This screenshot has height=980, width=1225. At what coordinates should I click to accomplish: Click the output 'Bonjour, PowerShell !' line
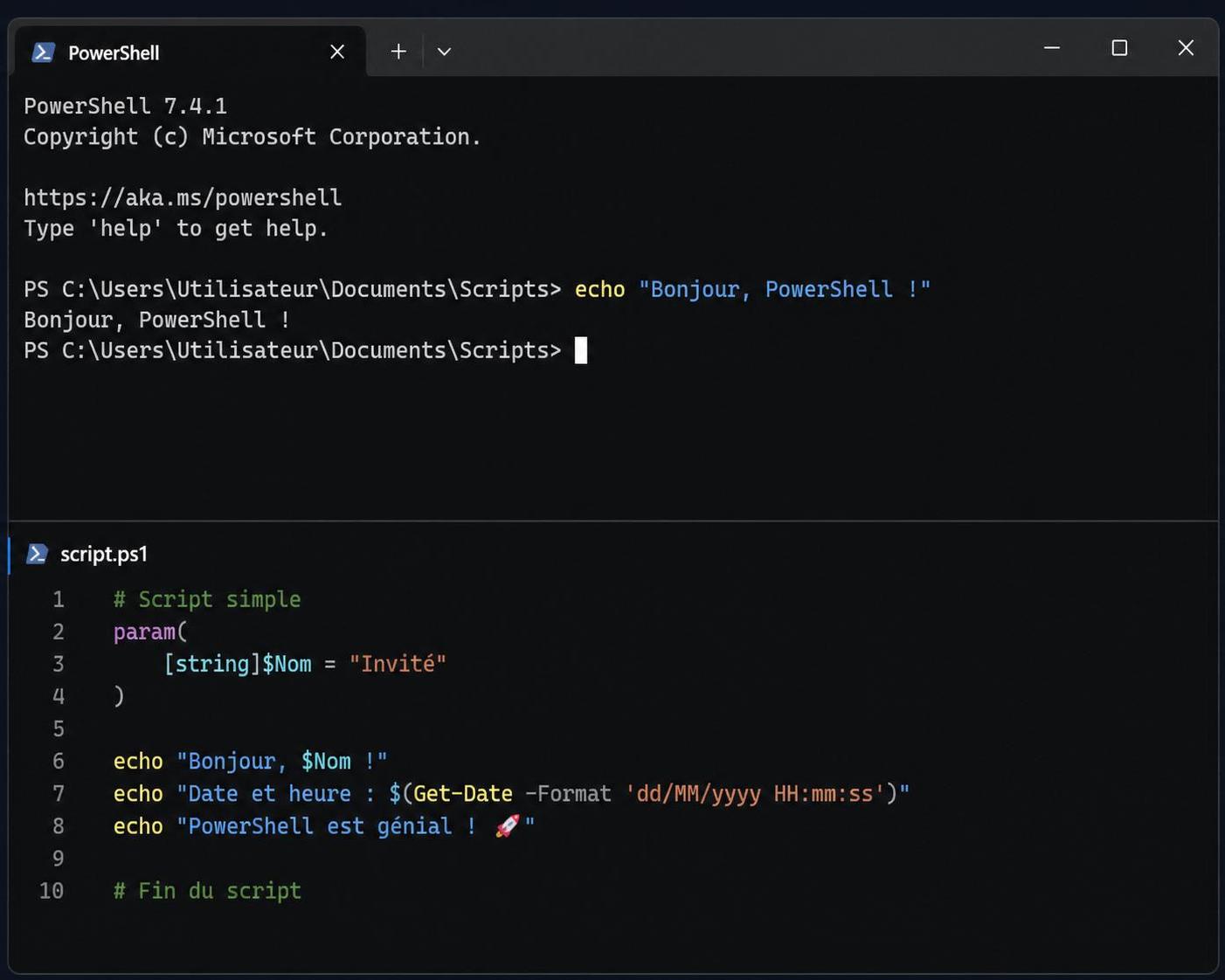coord(157,321)
